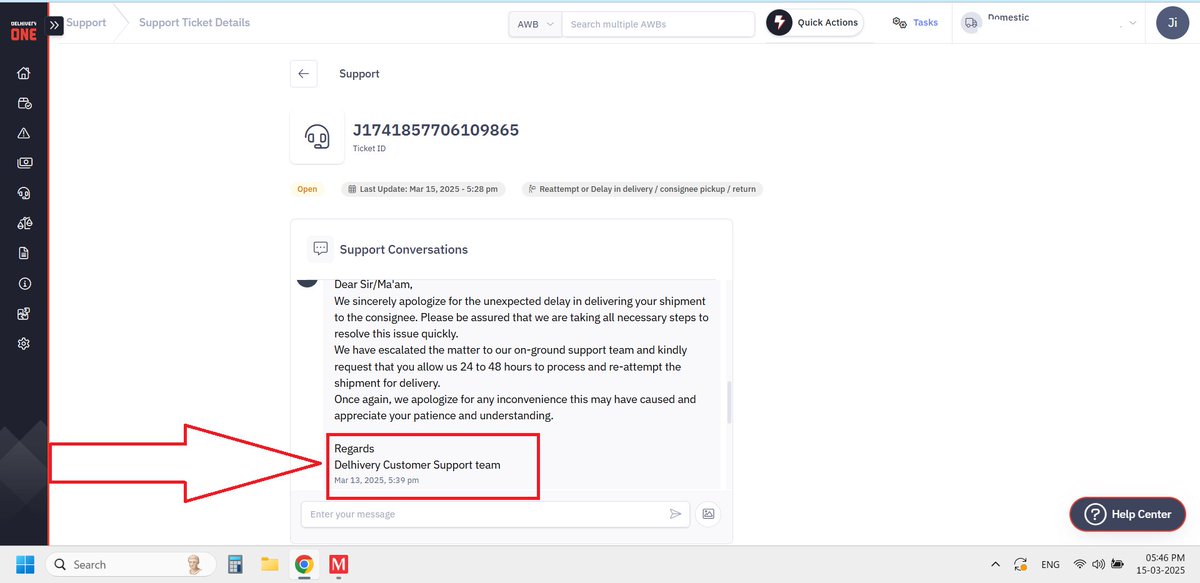
Task: Open the integrations puzzle icon in the sidebar
Action: 24,313
